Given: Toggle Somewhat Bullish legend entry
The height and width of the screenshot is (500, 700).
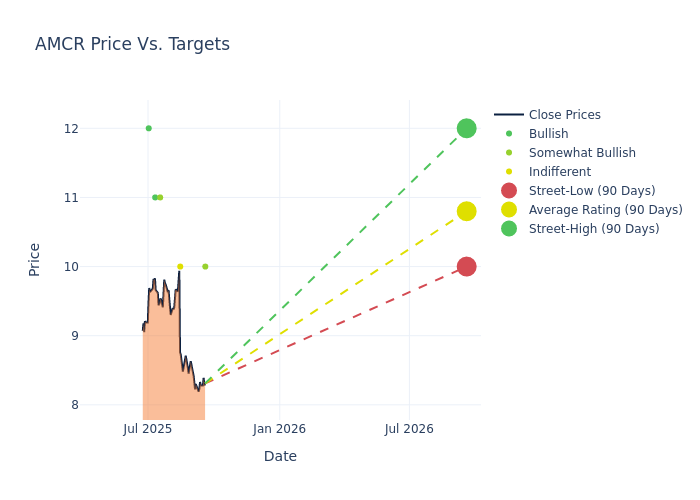Looking at the screenshot, I should (582, 153).
